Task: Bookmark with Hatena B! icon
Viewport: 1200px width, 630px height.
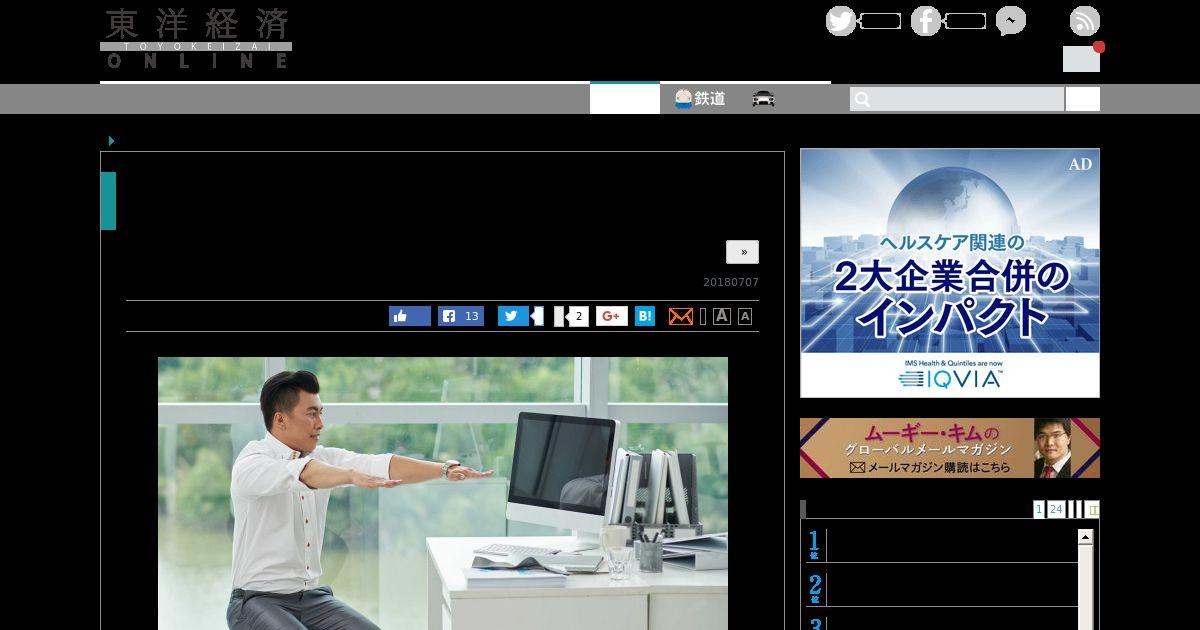Action: tap(645, 316)
